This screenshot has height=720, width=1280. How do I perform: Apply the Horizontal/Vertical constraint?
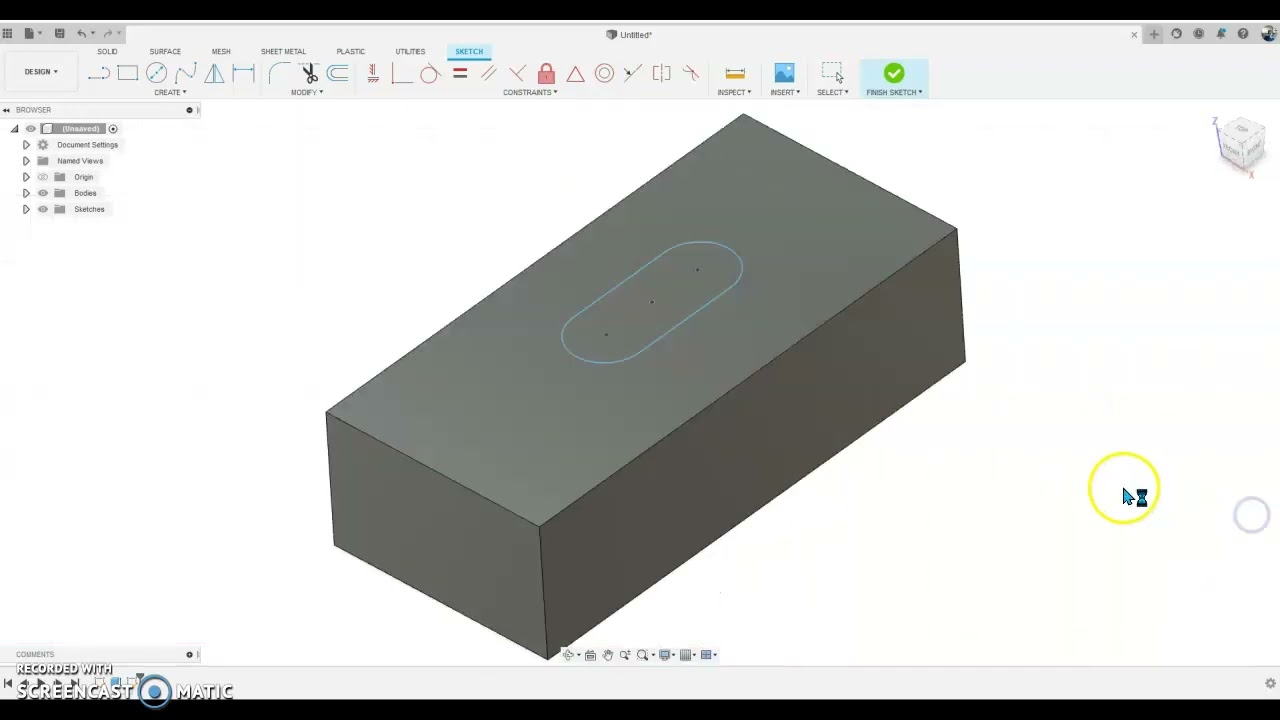coord(372,73)
